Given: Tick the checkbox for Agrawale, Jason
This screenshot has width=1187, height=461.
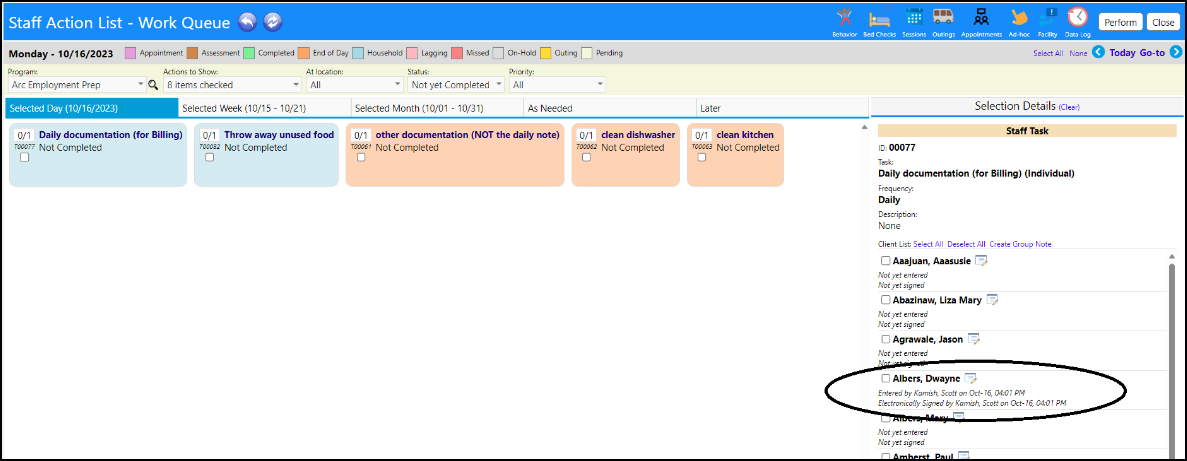Looking at the screenshot, I should pos(886,339).
